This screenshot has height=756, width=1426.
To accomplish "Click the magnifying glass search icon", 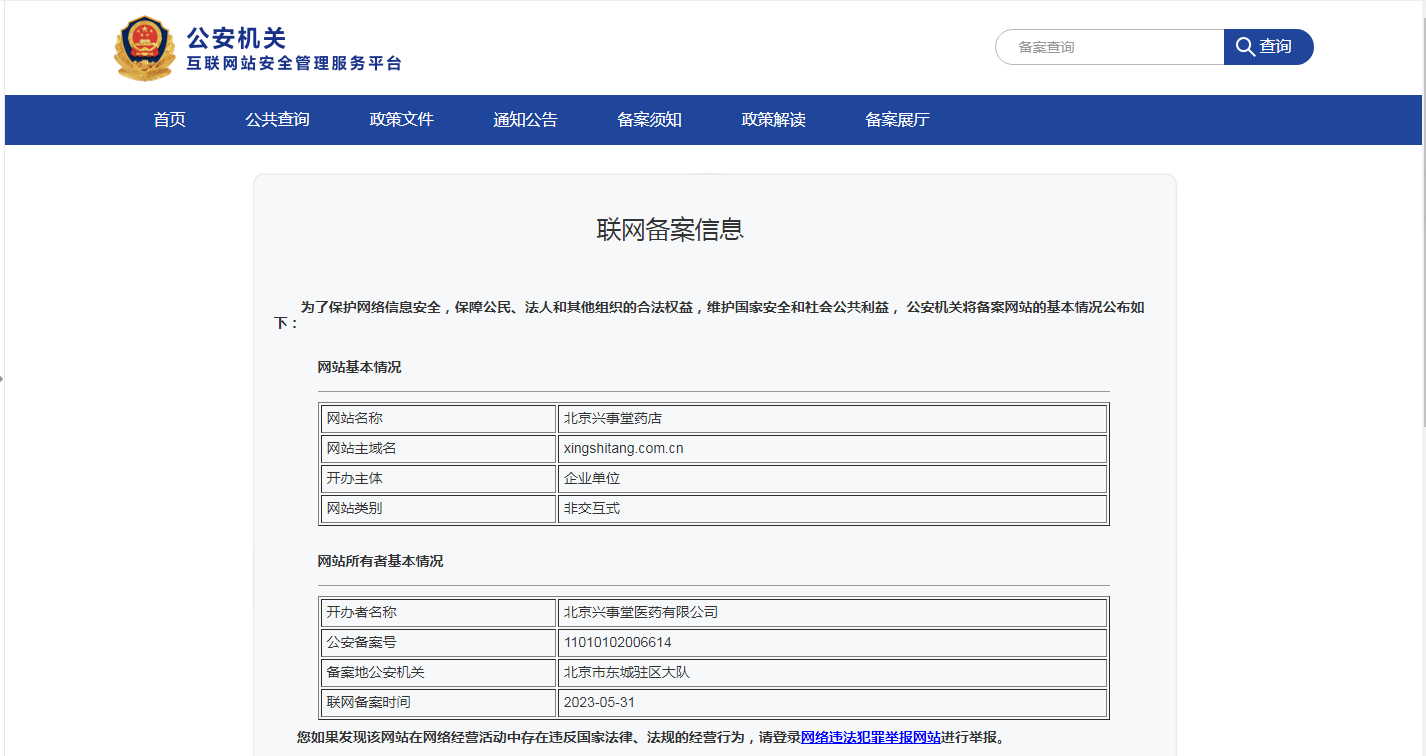I will coord(1245,47).
